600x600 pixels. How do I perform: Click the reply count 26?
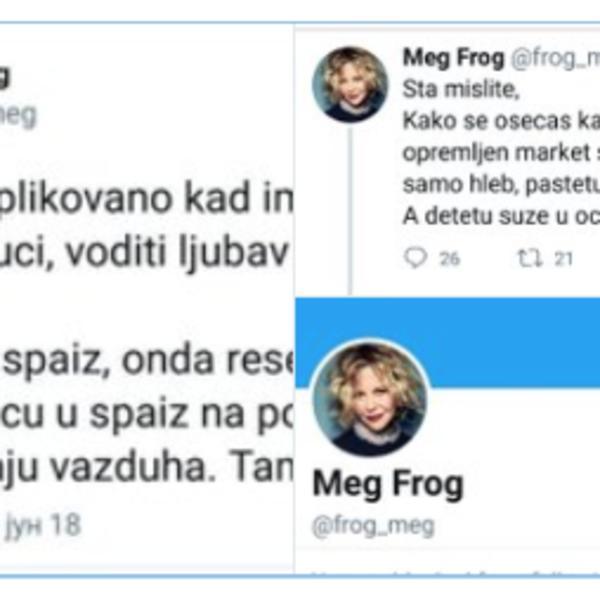(x=449, y=259)
